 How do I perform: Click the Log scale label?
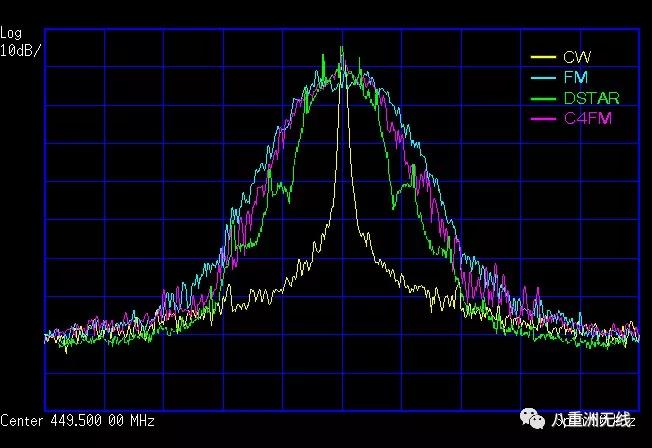[x=11, y=35]
